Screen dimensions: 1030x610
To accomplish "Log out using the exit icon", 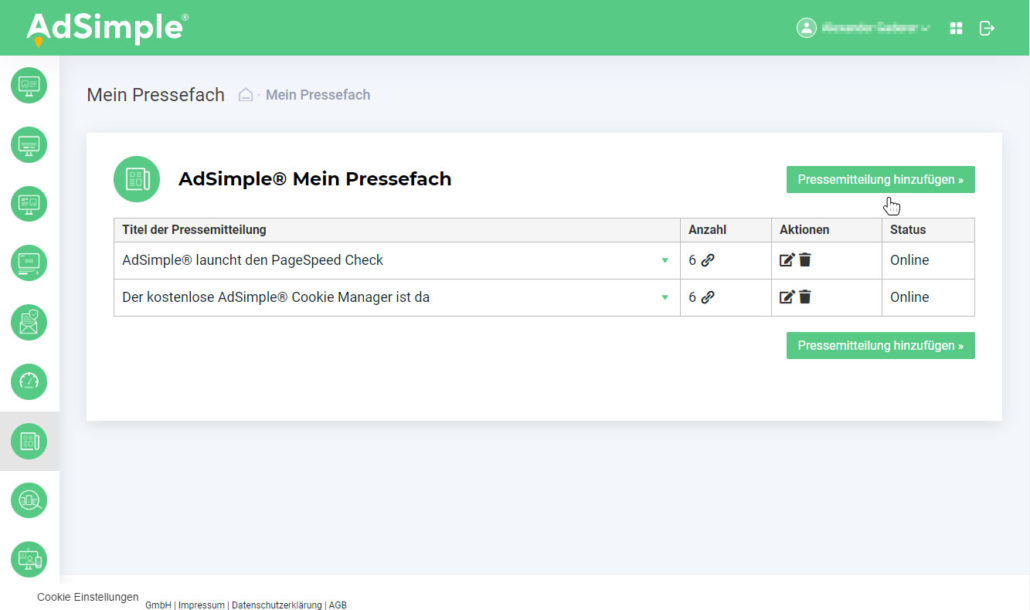I will click(x=987, y=28).
